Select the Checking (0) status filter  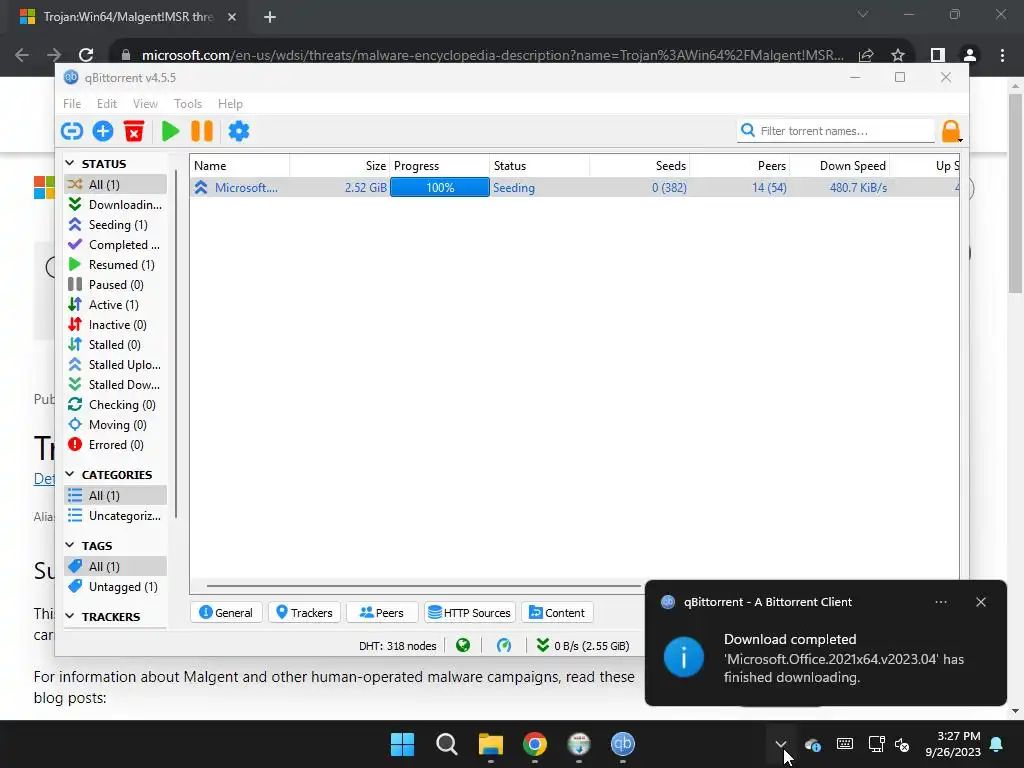click(116, 405)
